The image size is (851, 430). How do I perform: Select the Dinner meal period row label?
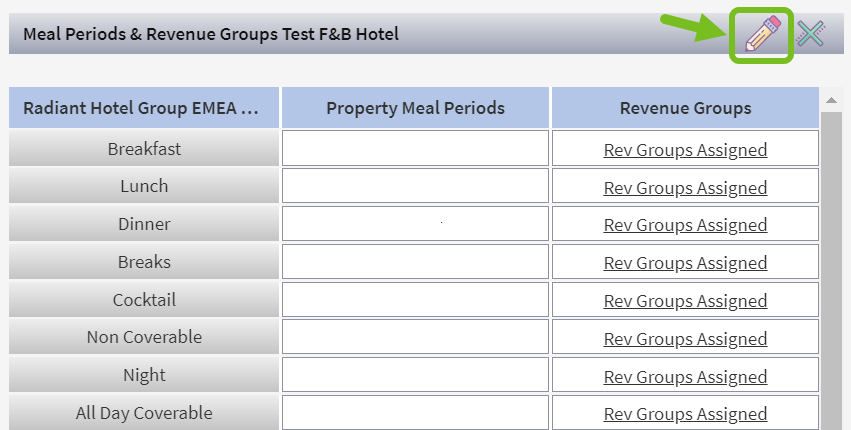(x=144, y=224)
